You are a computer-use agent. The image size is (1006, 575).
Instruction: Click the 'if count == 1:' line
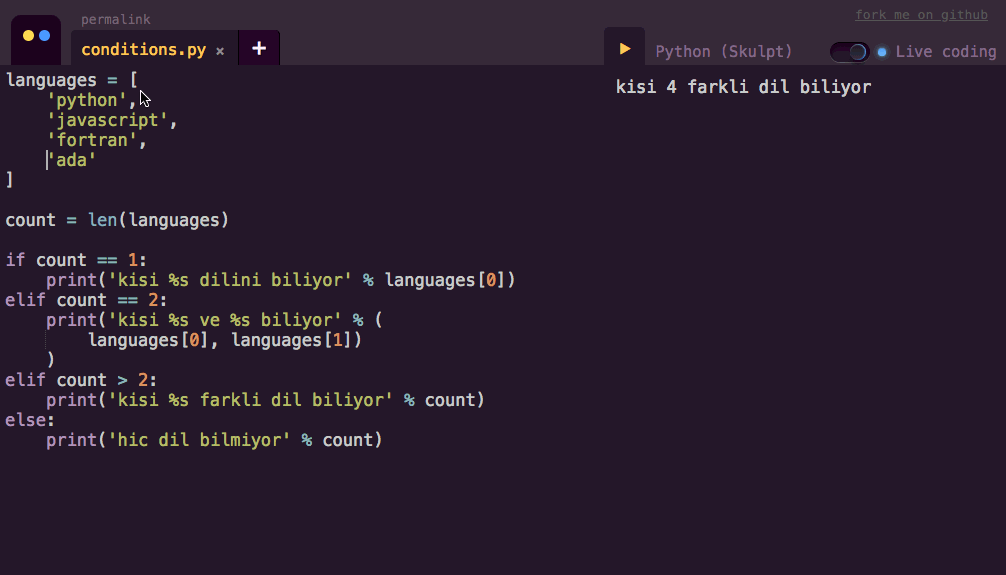[76, 260]
